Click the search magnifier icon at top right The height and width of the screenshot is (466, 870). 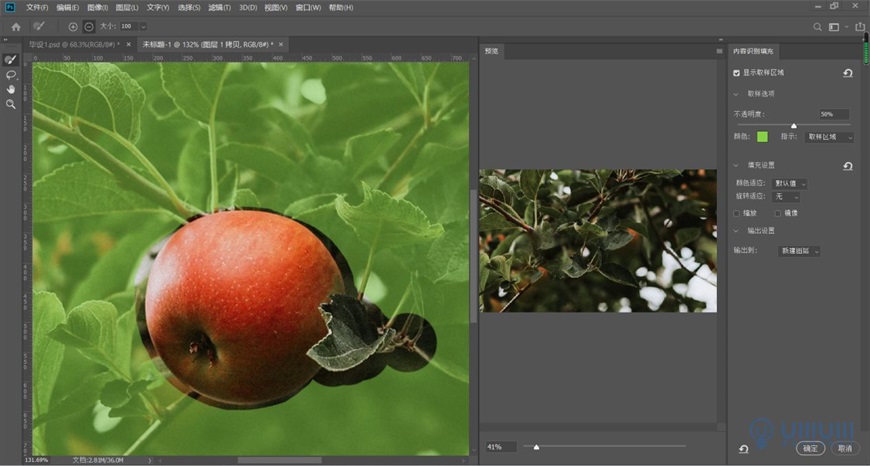coord(818,26)
